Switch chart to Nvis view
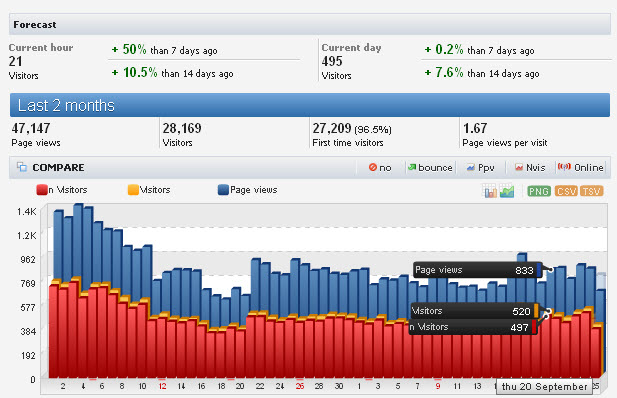This screenshot has height=398, width=617. click(530, 168)
